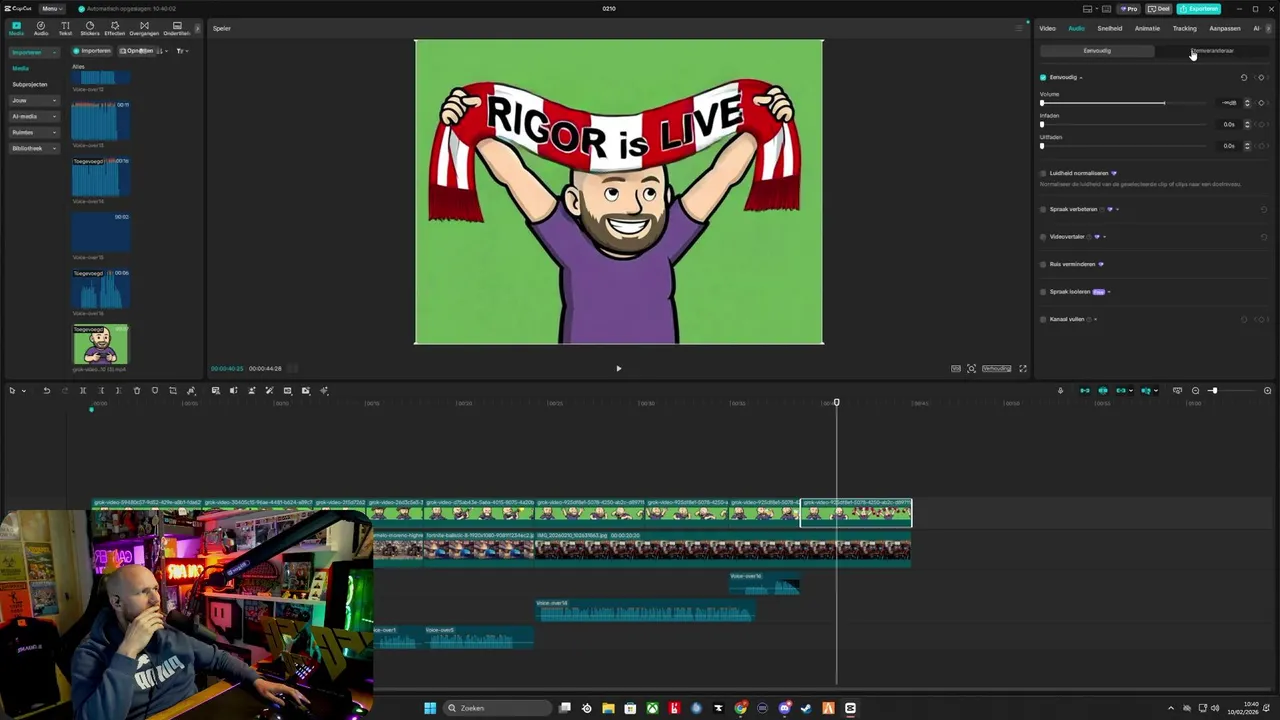Adjust the timeline zoom slider
This screenshot has width=1280, height=720.
tap(1231, 391)
